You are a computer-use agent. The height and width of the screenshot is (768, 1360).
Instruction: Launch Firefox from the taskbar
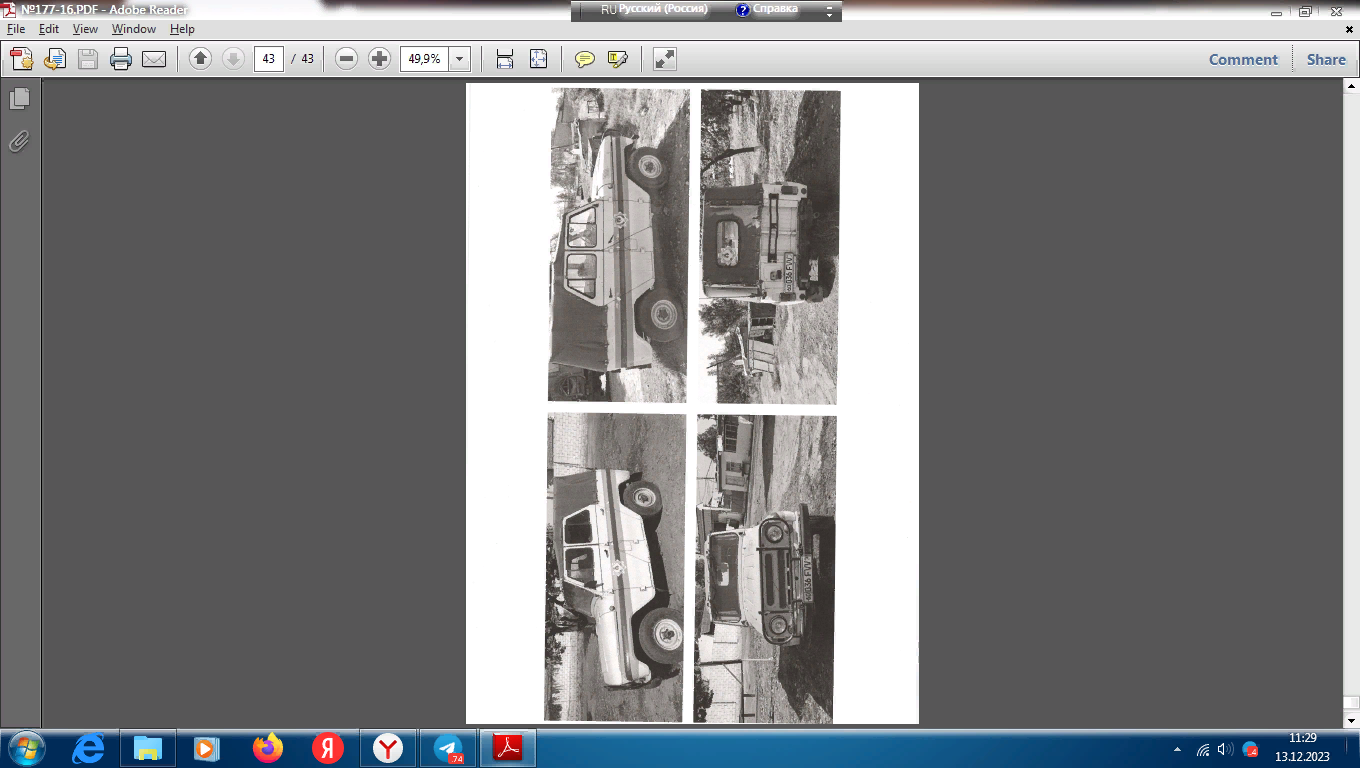268,748
